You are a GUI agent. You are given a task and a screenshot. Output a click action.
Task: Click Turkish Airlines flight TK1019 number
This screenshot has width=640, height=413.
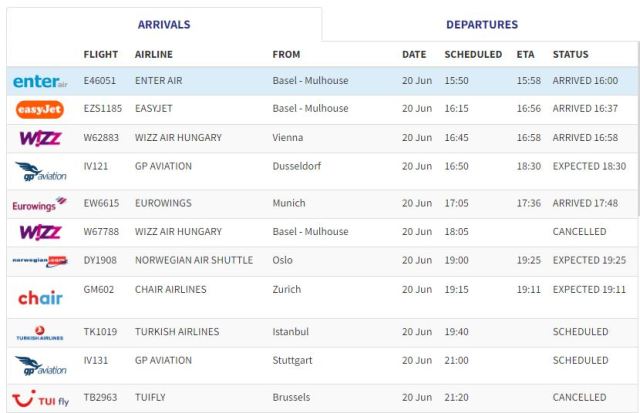[x=100, y=332]
